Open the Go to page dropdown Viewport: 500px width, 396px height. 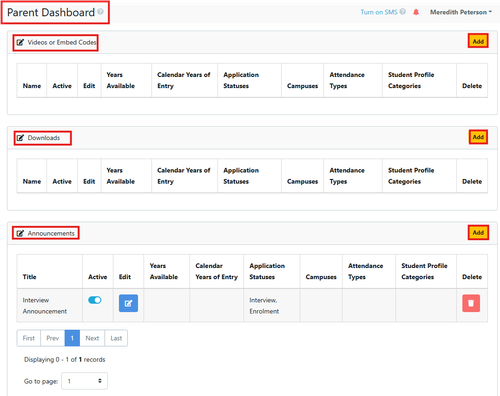(x=85, y=381)
